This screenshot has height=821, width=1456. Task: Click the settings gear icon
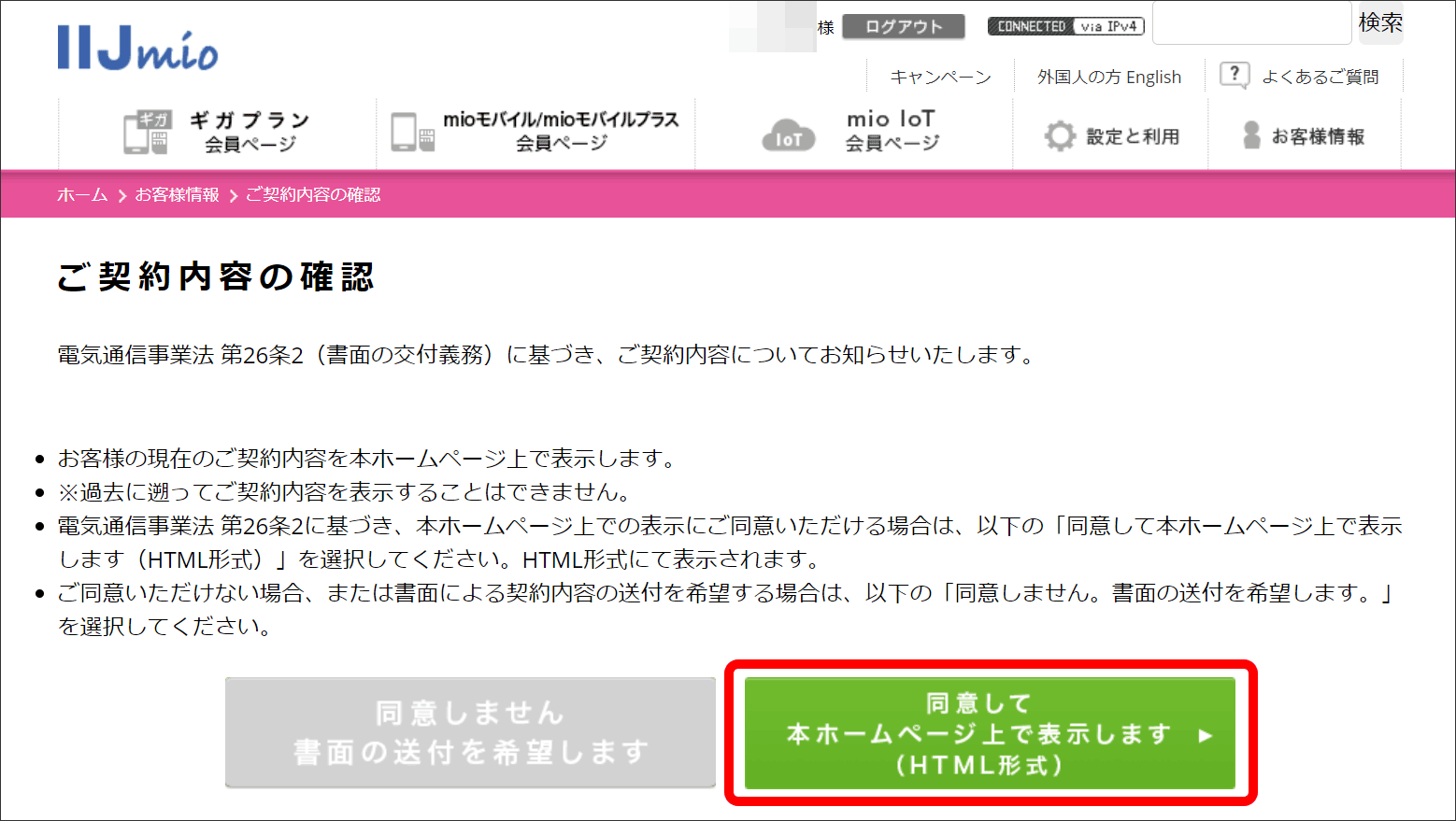pos(1060,136)
